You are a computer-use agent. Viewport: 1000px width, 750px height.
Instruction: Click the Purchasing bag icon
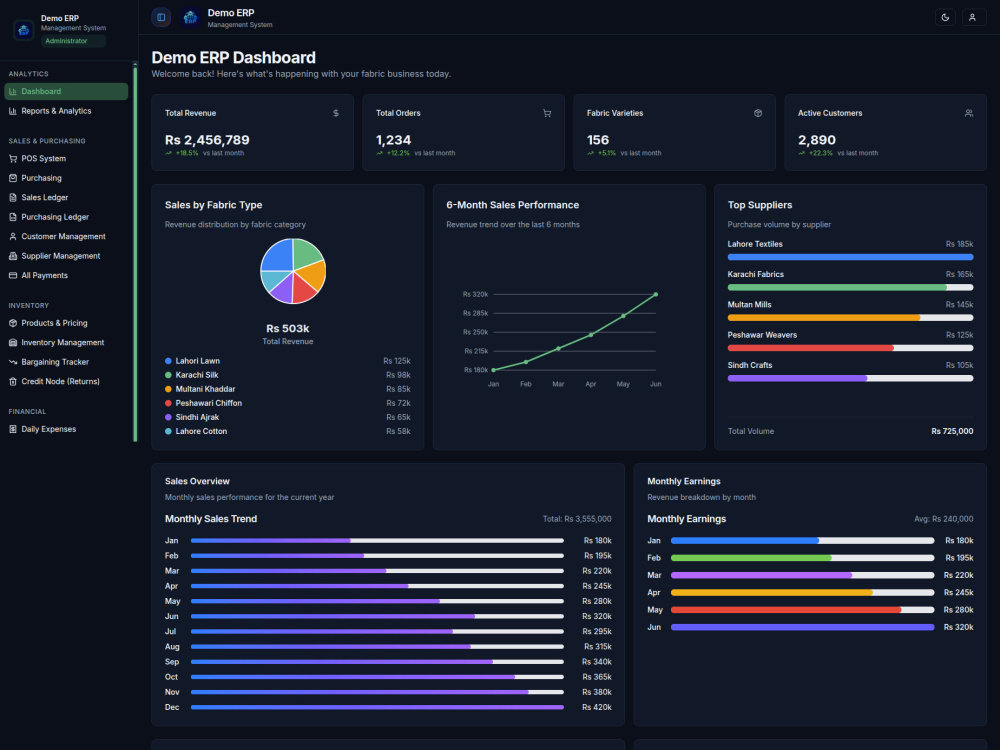[13, 178]
